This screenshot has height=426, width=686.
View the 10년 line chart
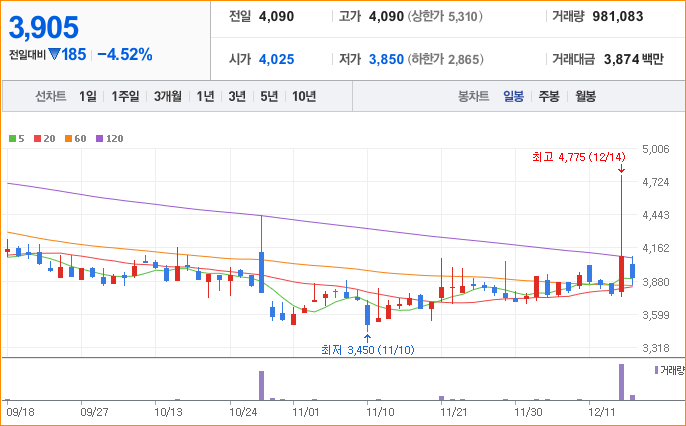pos(304,96)
